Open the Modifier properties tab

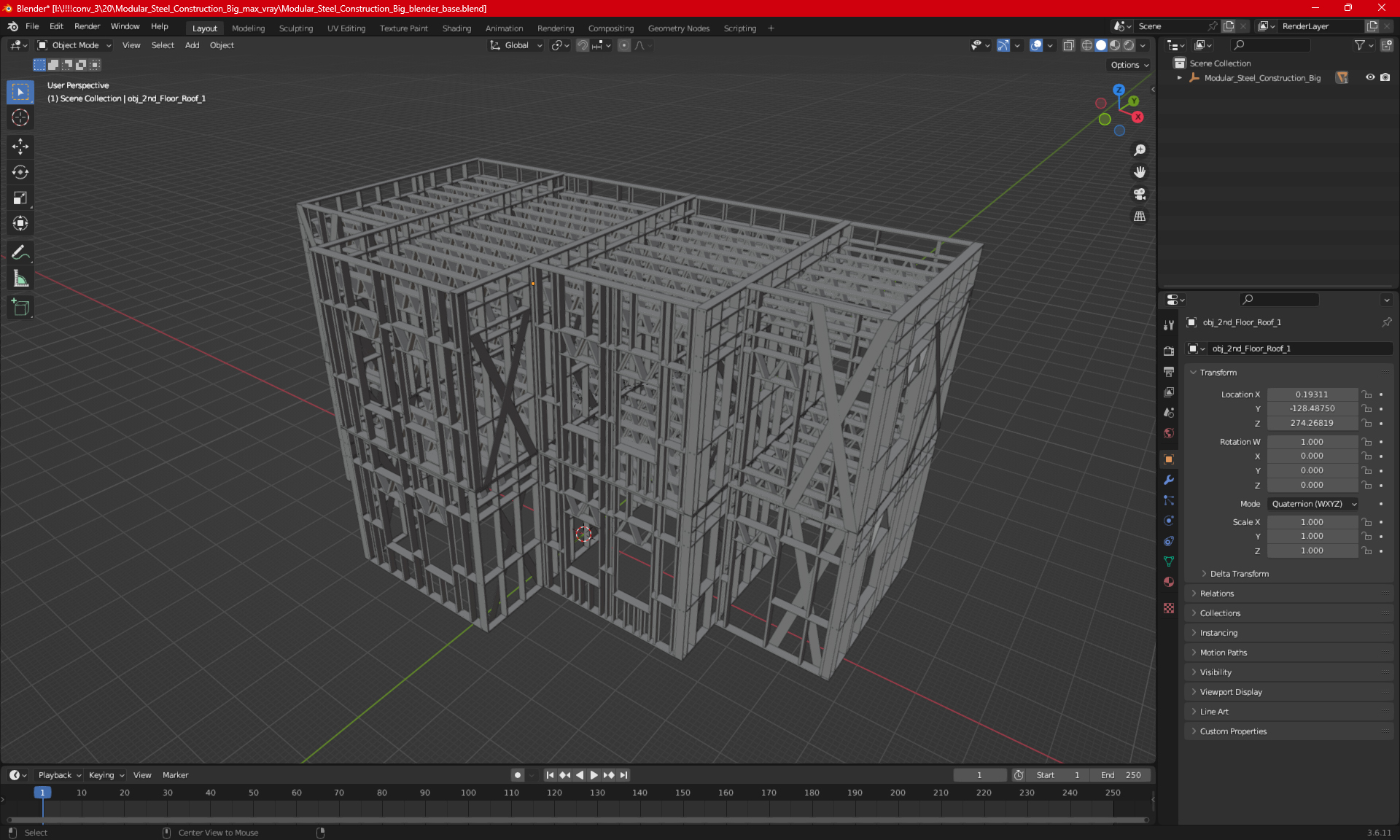[x=1169, y=480]
